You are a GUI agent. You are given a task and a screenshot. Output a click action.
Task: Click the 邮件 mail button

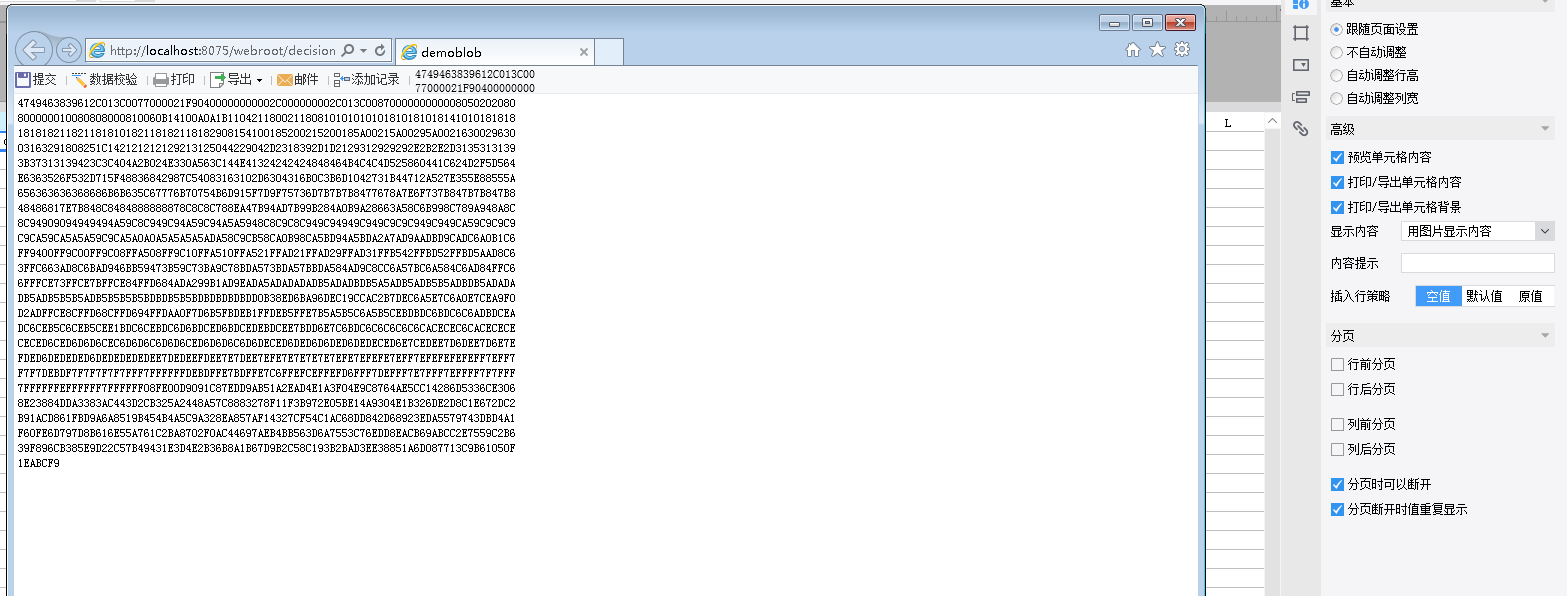[298, 80]
